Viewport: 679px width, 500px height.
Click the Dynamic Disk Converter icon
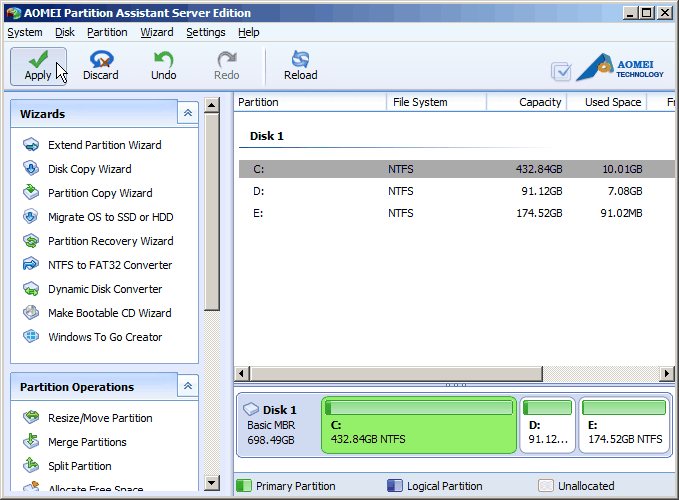click(x=31, y=289)
